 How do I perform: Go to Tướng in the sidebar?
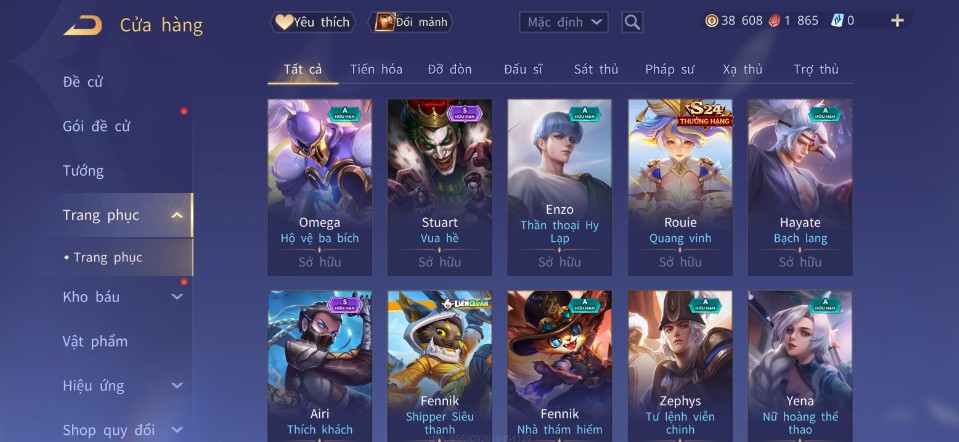pyautogui.click(x=83, y=171)
